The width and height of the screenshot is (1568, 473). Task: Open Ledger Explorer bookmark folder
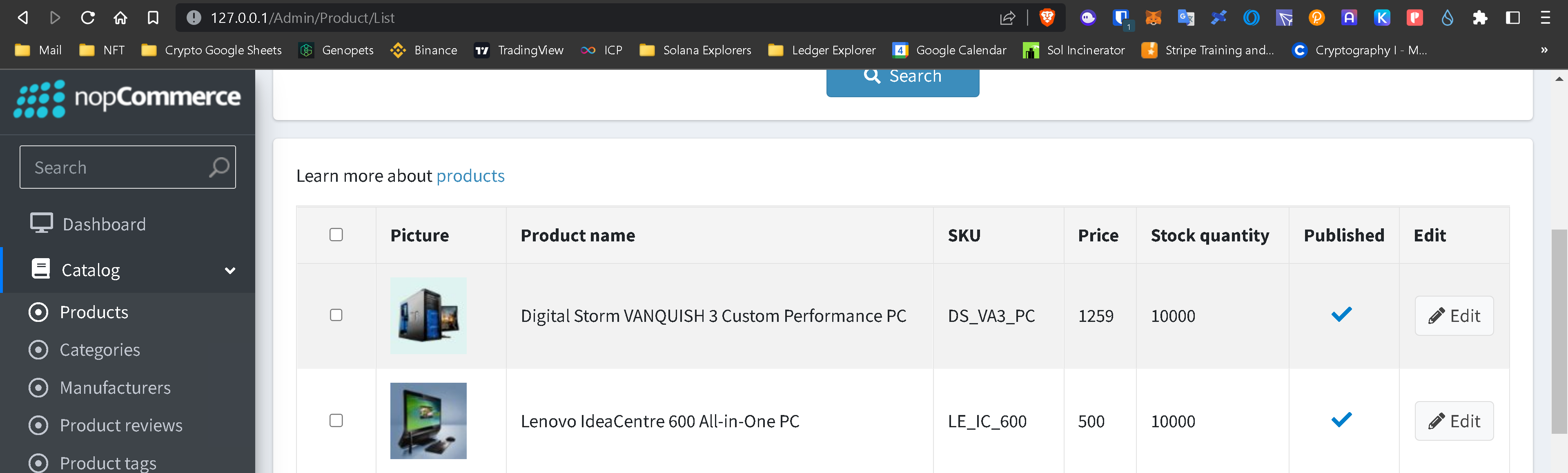[x=822, y=50]
